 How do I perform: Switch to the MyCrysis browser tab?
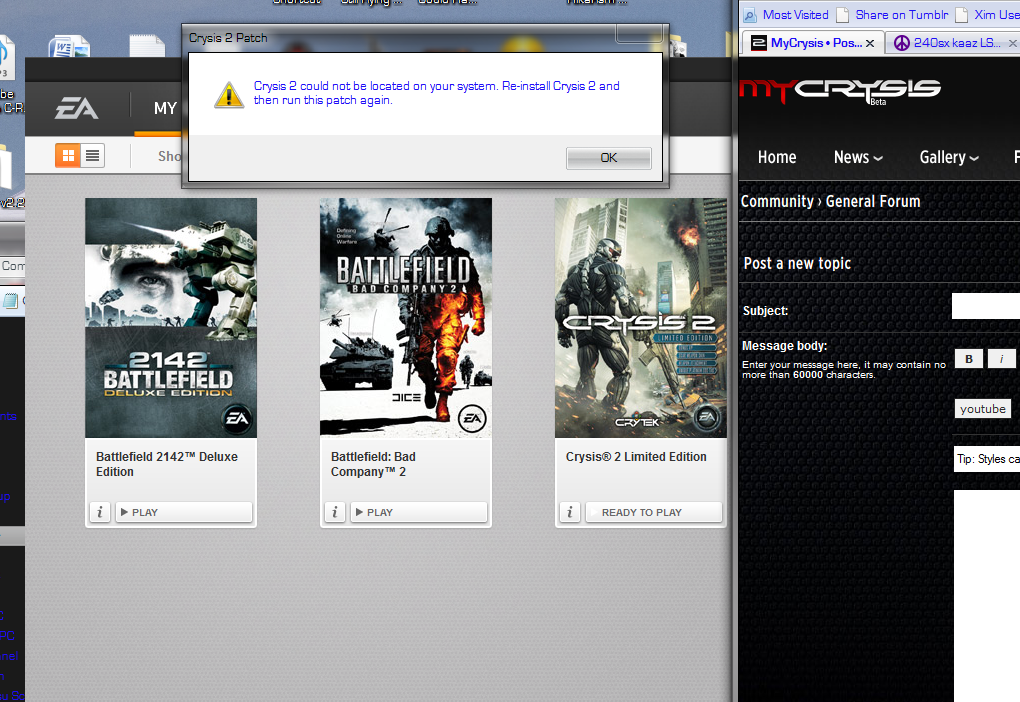point(812,43)
